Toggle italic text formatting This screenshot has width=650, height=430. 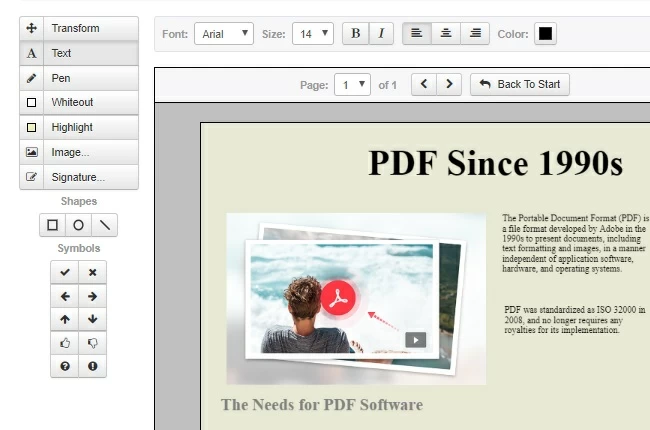(381, 34)
